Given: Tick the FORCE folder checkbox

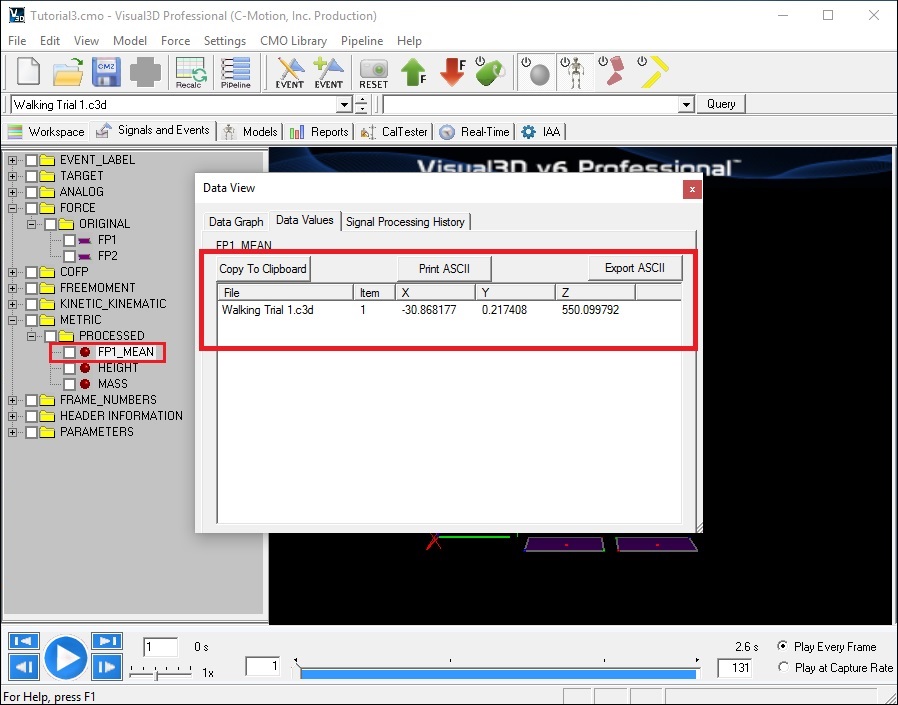Looking at the screenshot, I should coord(32,208).
